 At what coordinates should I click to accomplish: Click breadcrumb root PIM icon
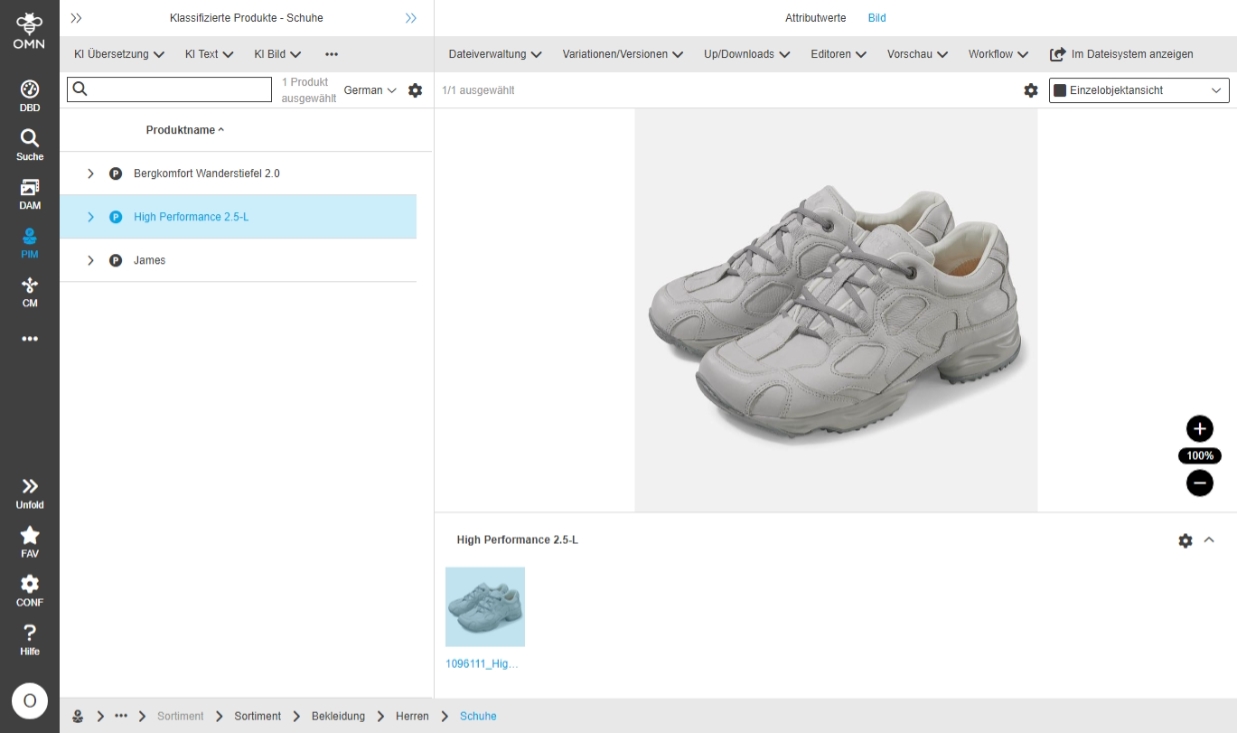(x=78, y=716)
